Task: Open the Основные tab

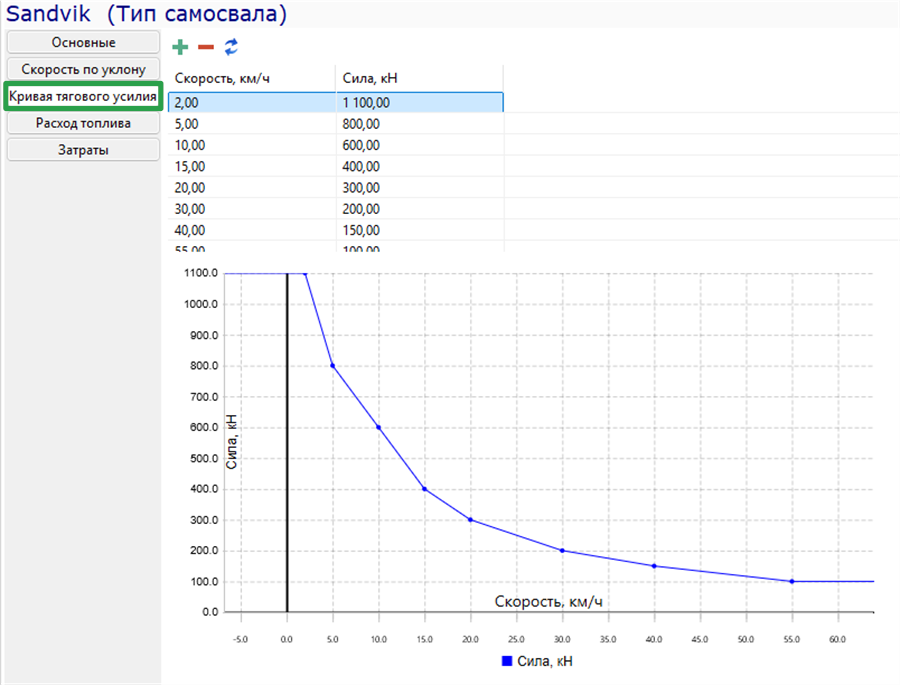Action: click(83, 42)
